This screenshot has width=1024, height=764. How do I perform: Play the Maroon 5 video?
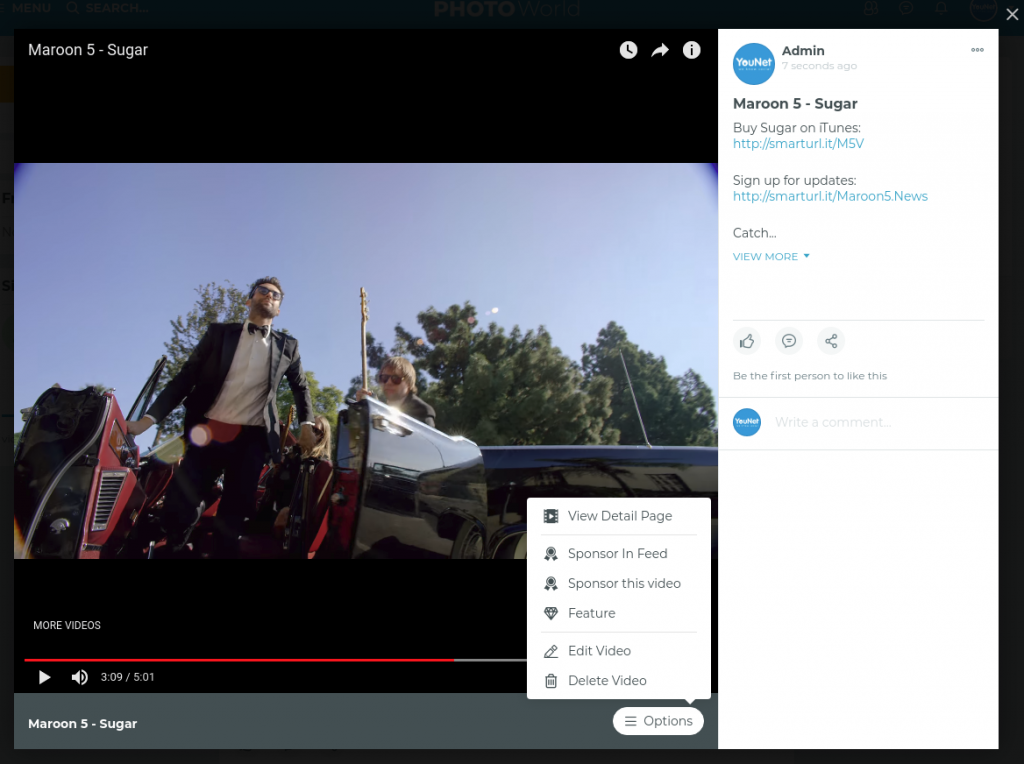coord(44,677)
